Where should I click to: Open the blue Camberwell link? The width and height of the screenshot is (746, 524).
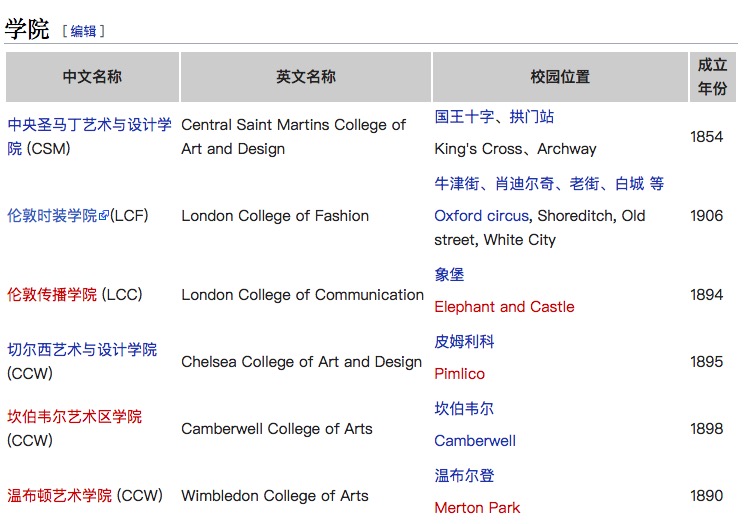pos(475,441)
